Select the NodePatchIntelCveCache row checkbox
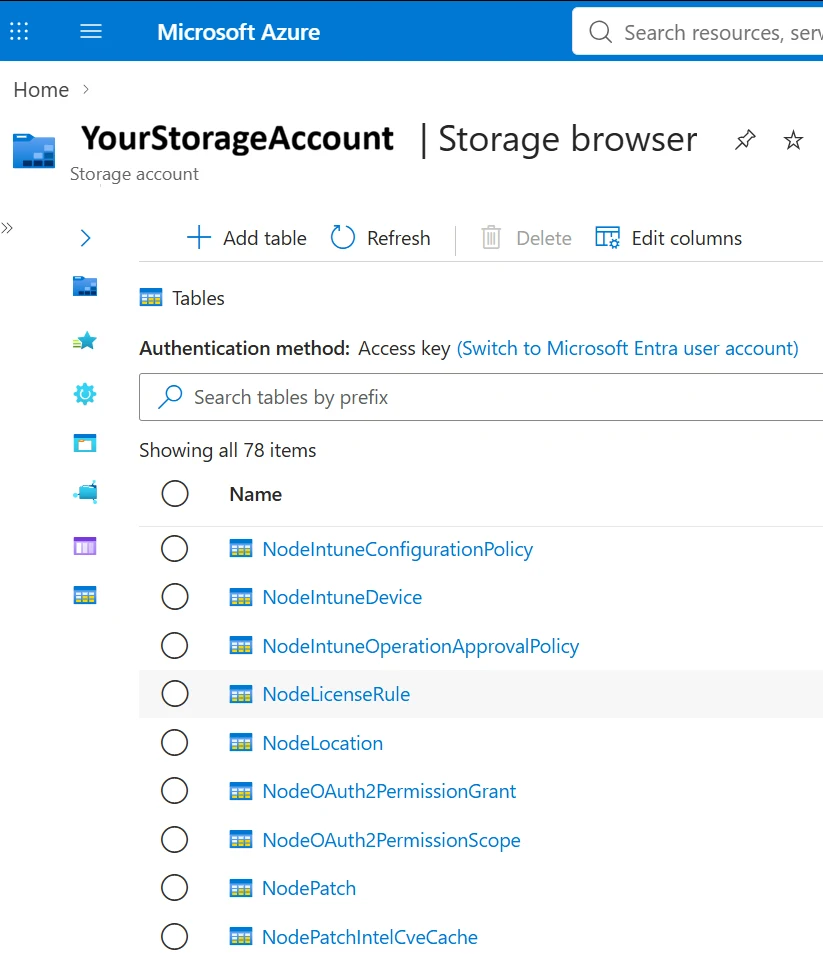This screenshot has height=961, width=823. pyautogui.click(x=175, y=936)
